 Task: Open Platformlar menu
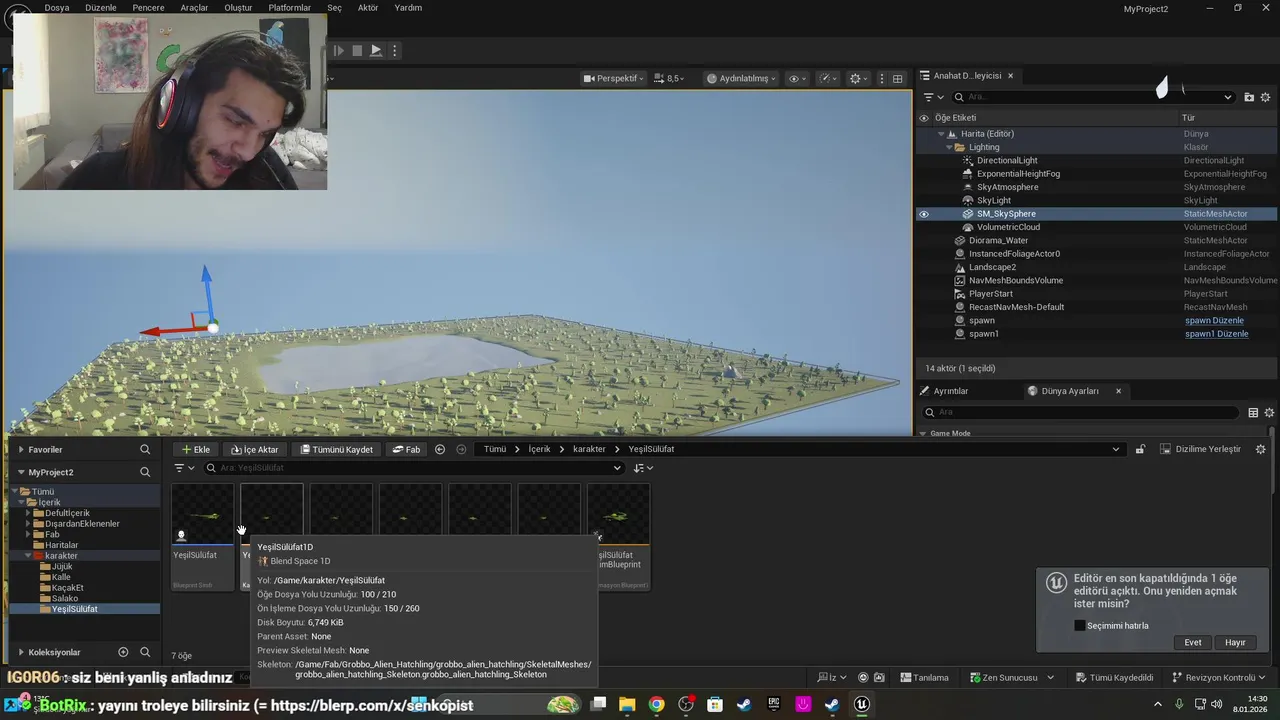click(x=289, y=8)
